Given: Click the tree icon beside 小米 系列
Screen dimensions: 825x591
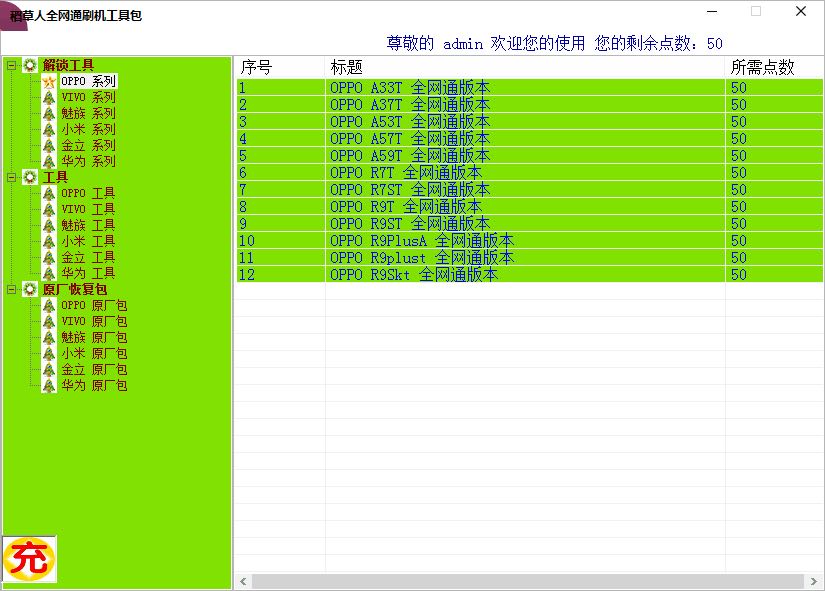Looking at the screenshot, I should [49, 129].
